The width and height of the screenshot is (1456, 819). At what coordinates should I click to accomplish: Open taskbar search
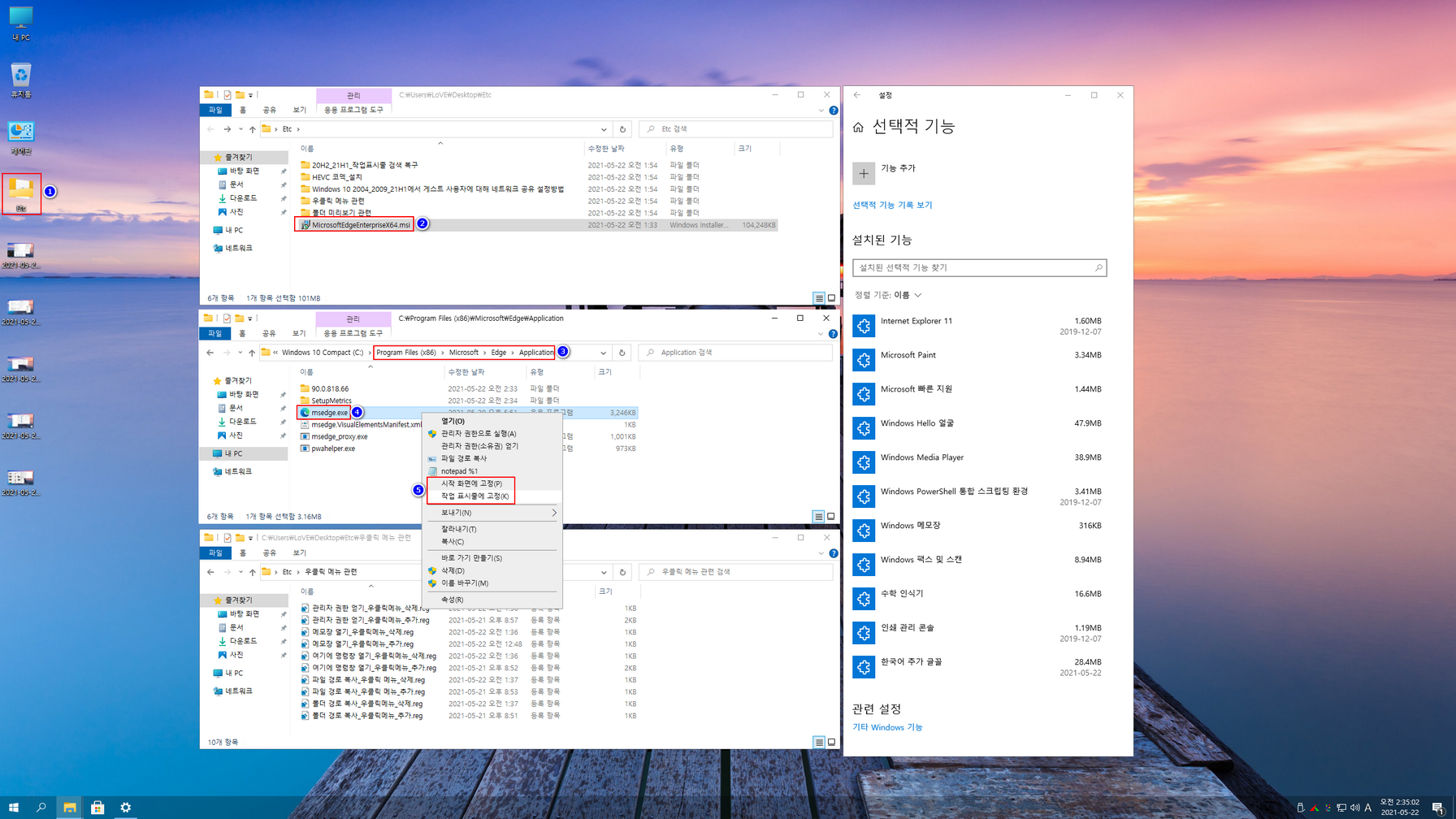pyautogui.click(x=41, y=808)
